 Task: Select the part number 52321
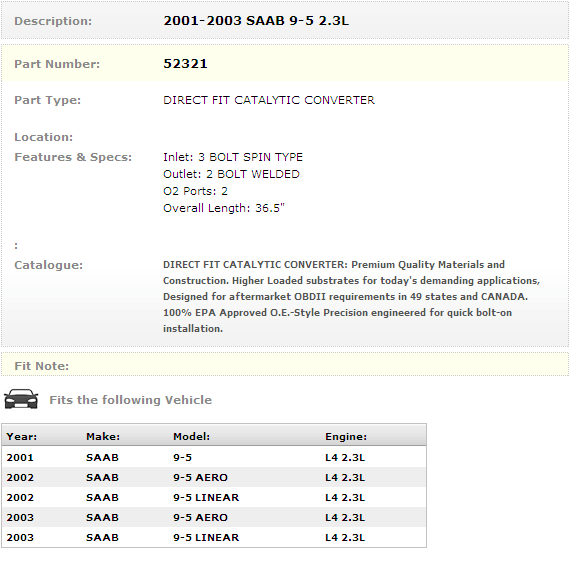point(185,64)
